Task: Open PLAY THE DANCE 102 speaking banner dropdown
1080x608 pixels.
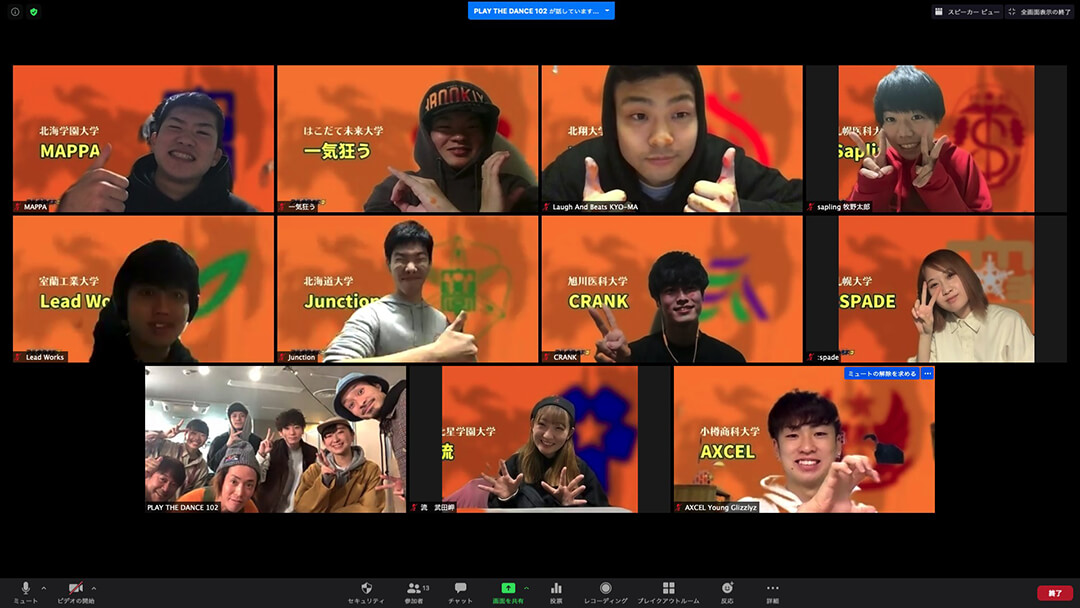Action: click(x=606, y=11)
